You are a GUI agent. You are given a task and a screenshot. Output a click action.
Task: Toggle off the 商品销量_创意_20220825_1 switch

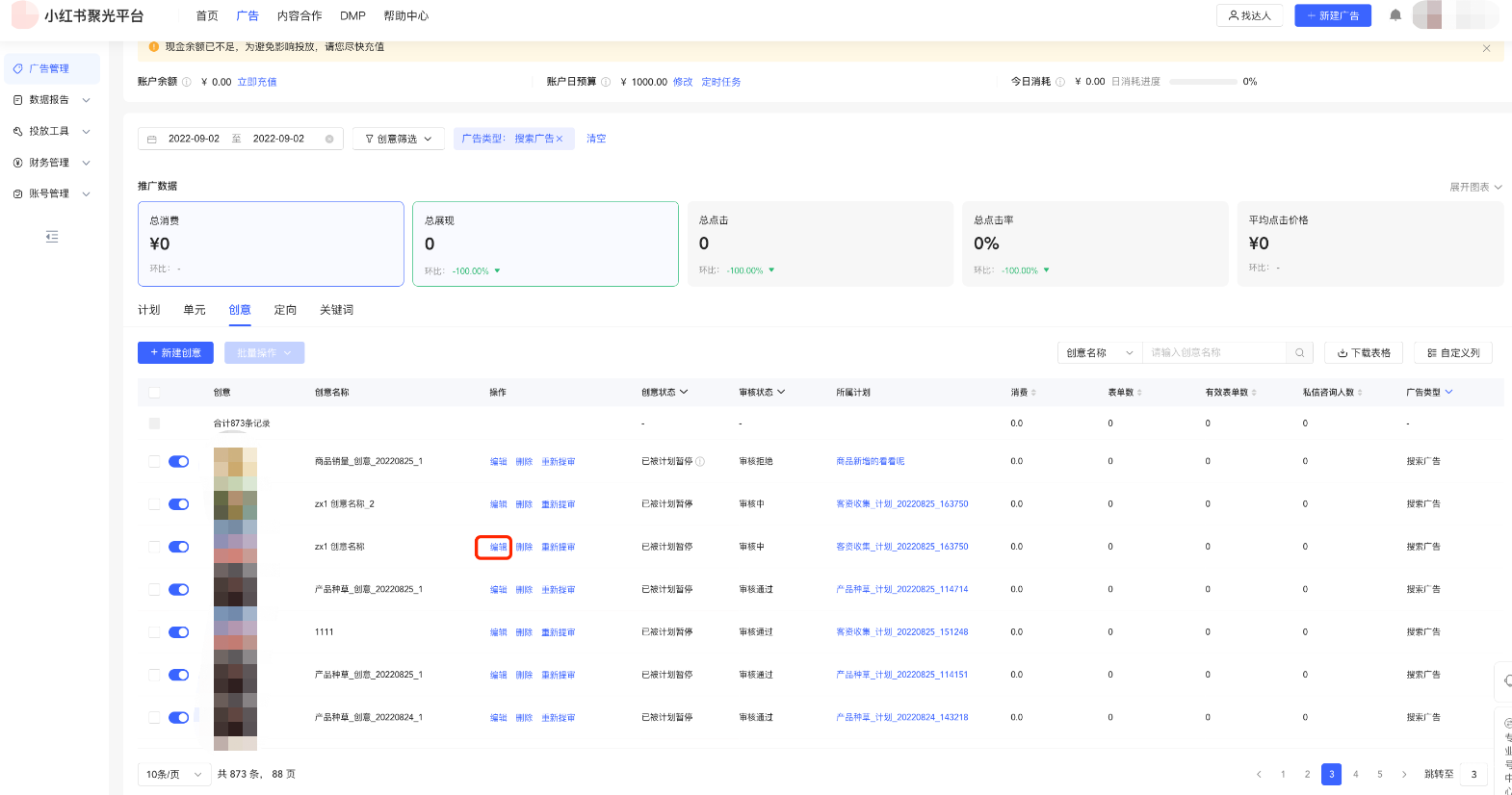(x=178, y=462)
